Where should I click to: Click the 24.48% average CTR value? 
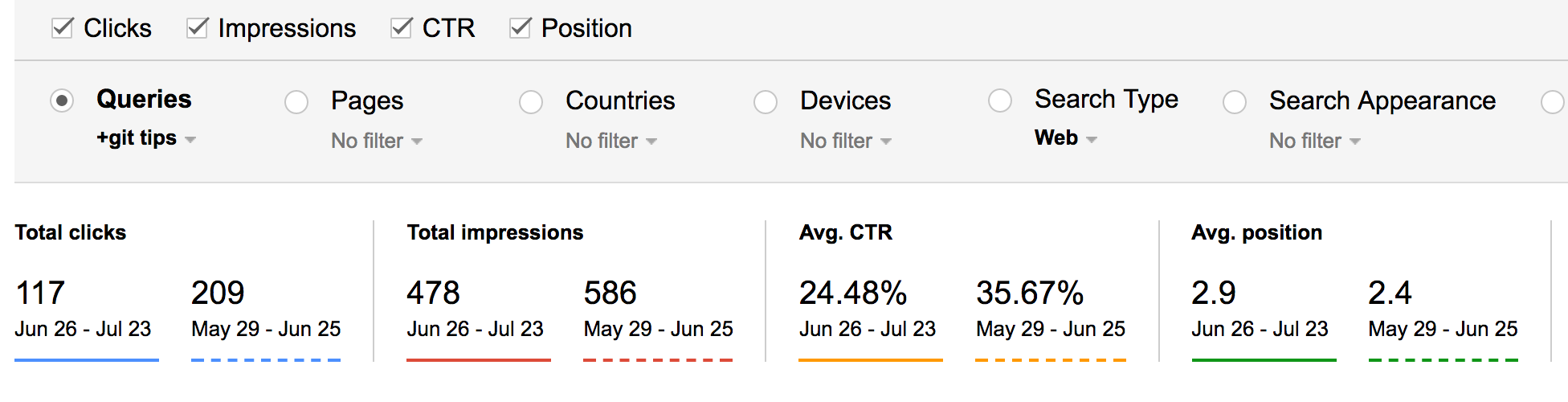852,293
